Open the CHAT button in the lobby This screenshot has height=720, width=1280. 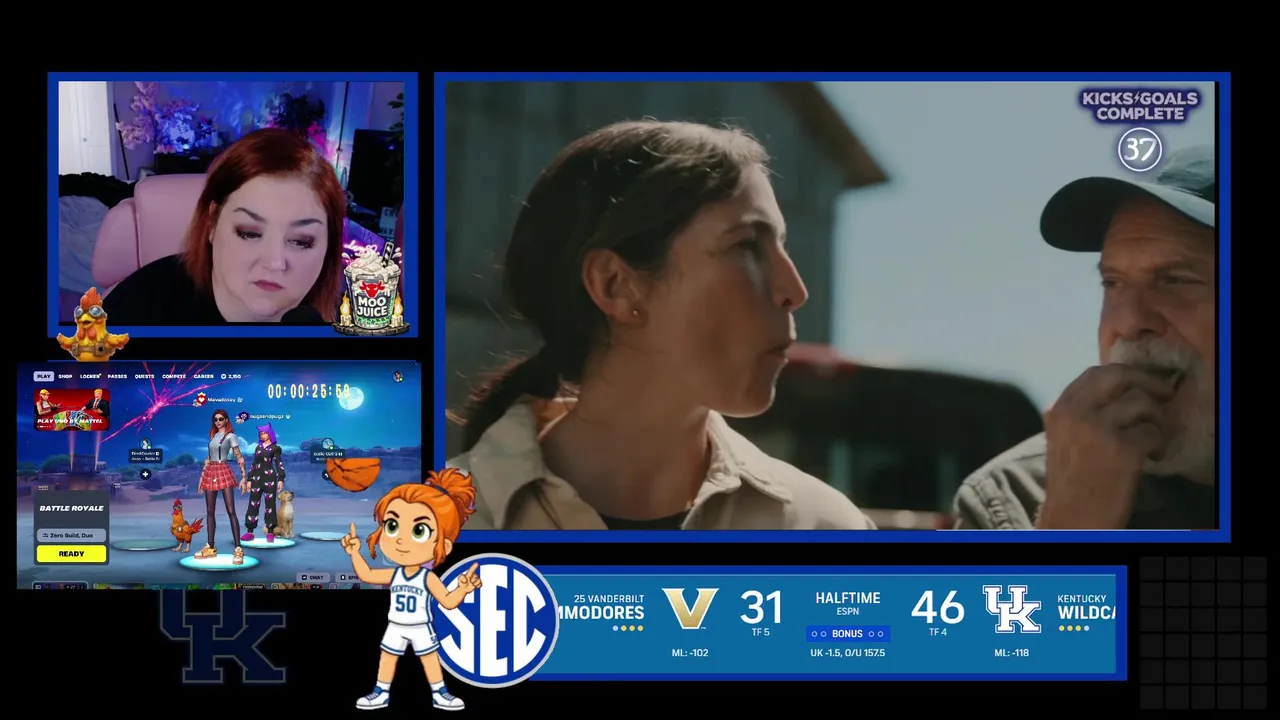click(x=313, y=578)
